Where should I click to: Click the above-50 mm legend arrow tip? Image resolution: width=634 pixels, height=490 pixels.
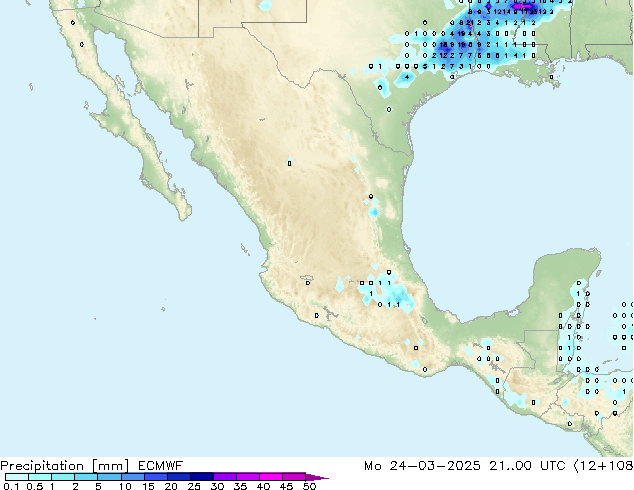[x=317, y=477]
